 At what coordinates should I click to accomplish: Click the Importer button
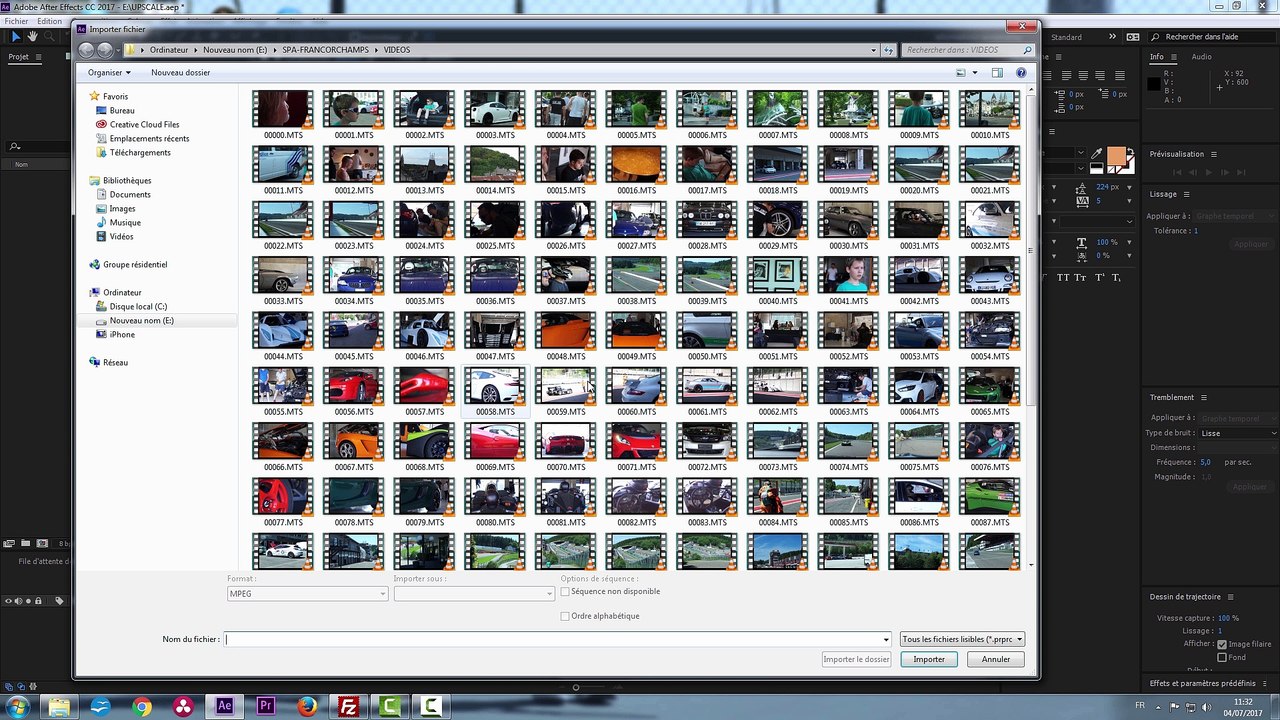(929, 659)
